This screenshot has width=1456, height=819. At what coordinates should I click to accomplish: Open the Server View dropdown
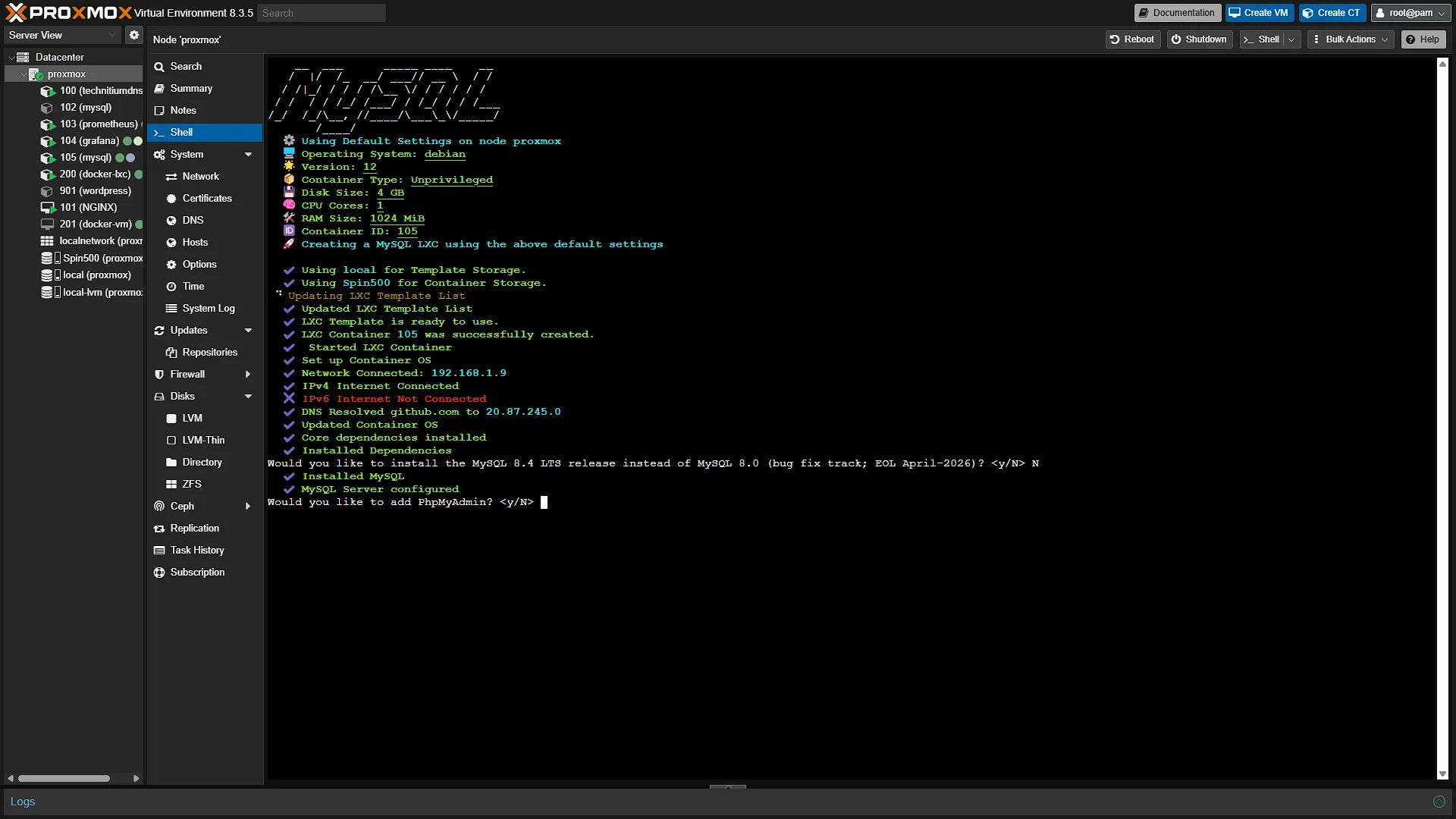click(x=62, y=35)
